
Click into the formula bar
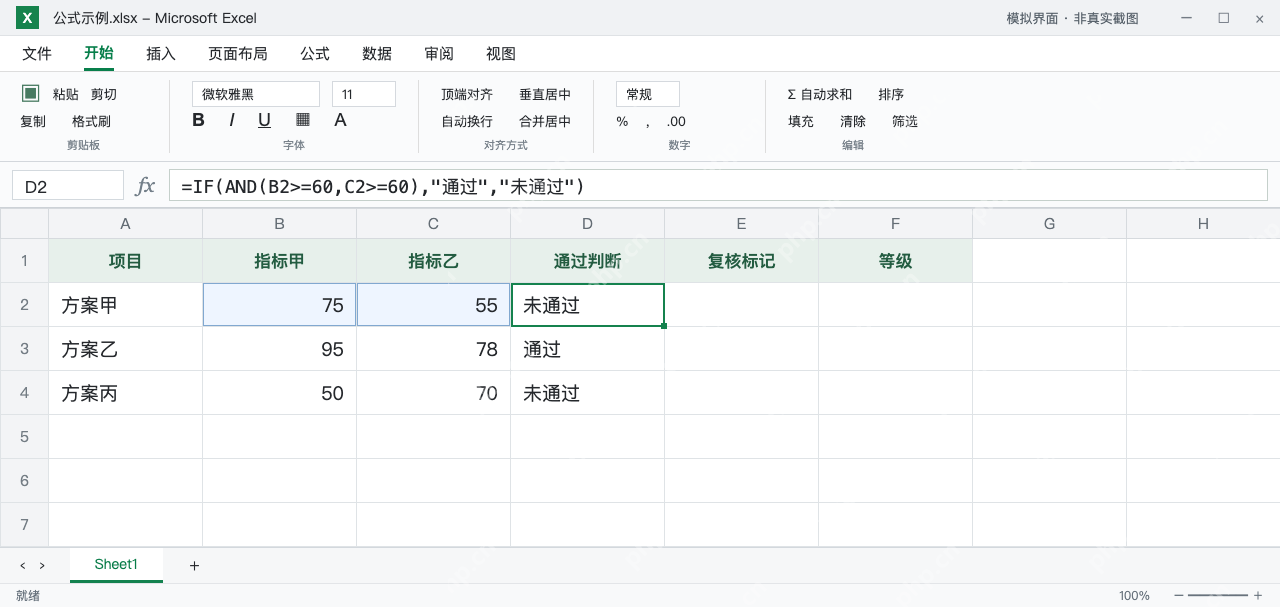point(718,185)
